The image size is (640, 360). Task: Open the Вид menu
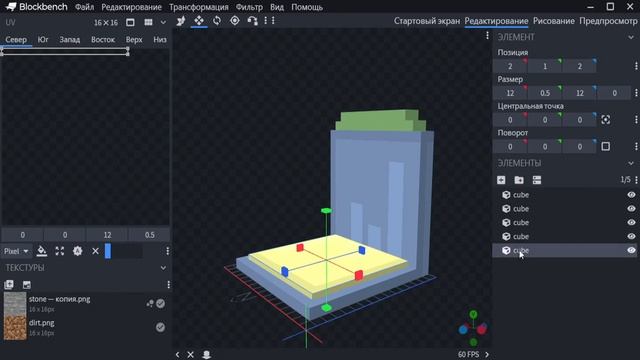(277, 7)
